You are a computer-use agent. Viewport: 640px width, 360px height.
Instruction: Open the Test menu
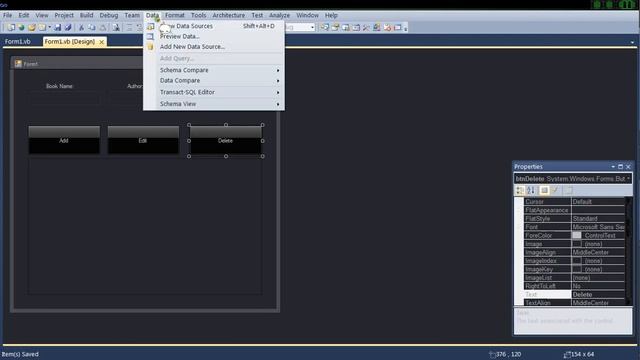pyautogui.click(x=257, y=15)
